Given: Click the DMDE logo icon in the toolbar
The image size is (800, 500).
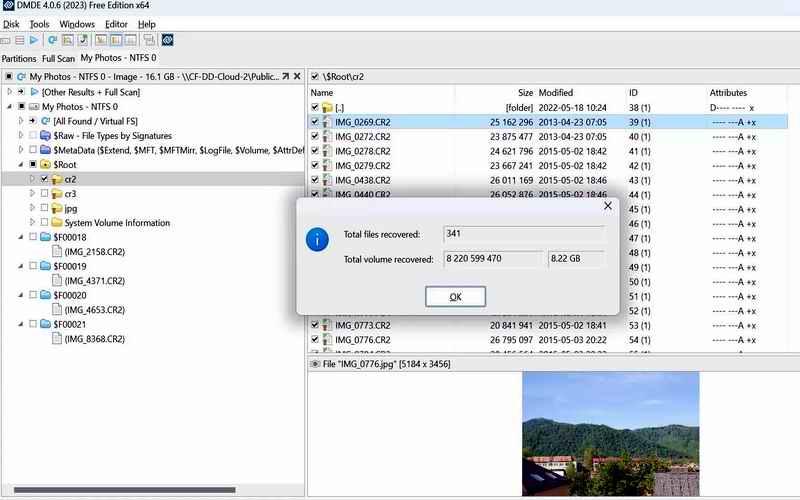Looking at the screenshot, I should (x=168, y=41).
